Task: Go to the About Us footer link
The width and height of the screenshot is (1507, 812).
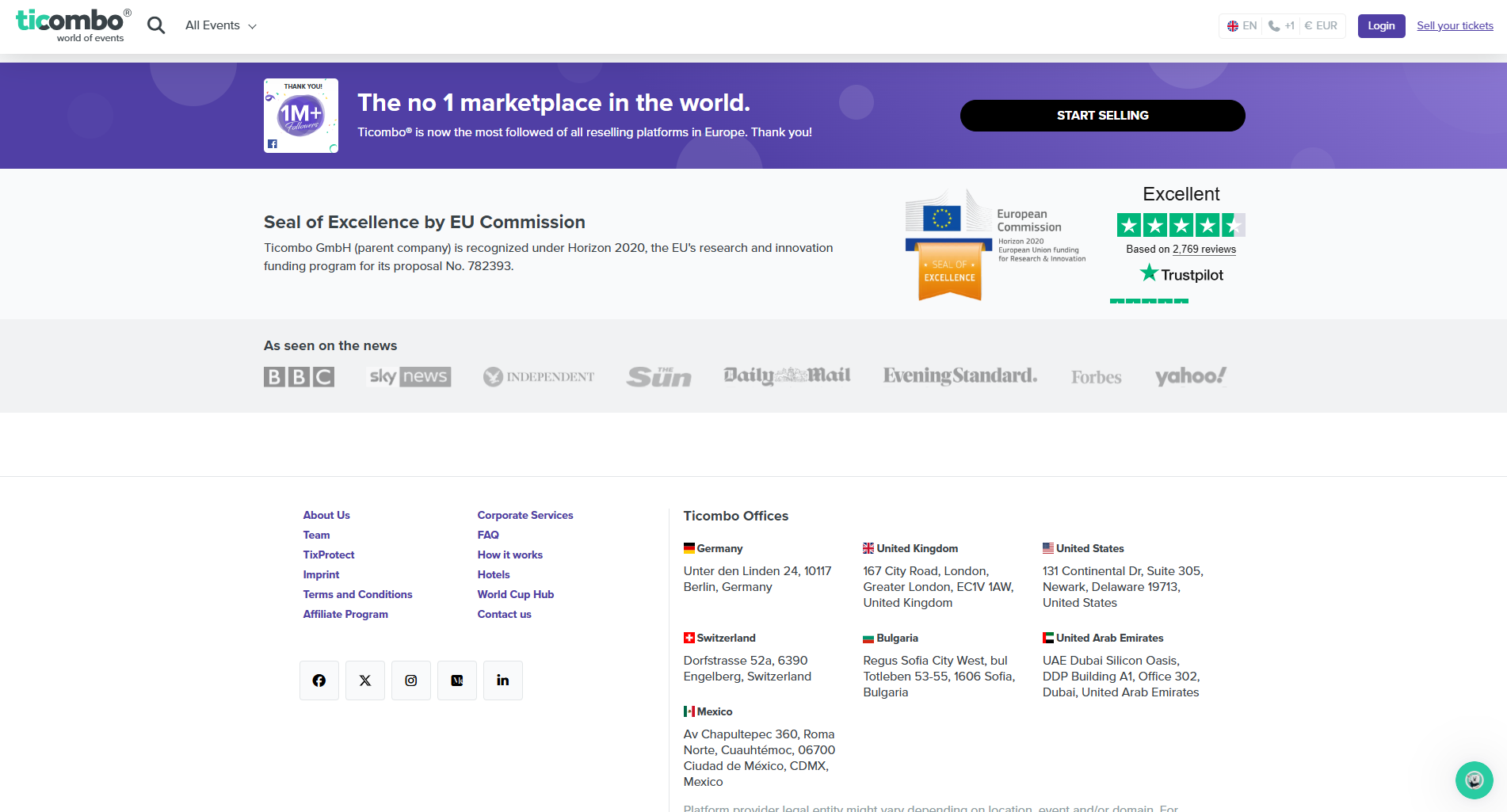Action: pyautogui.click(x=326, y=515)
